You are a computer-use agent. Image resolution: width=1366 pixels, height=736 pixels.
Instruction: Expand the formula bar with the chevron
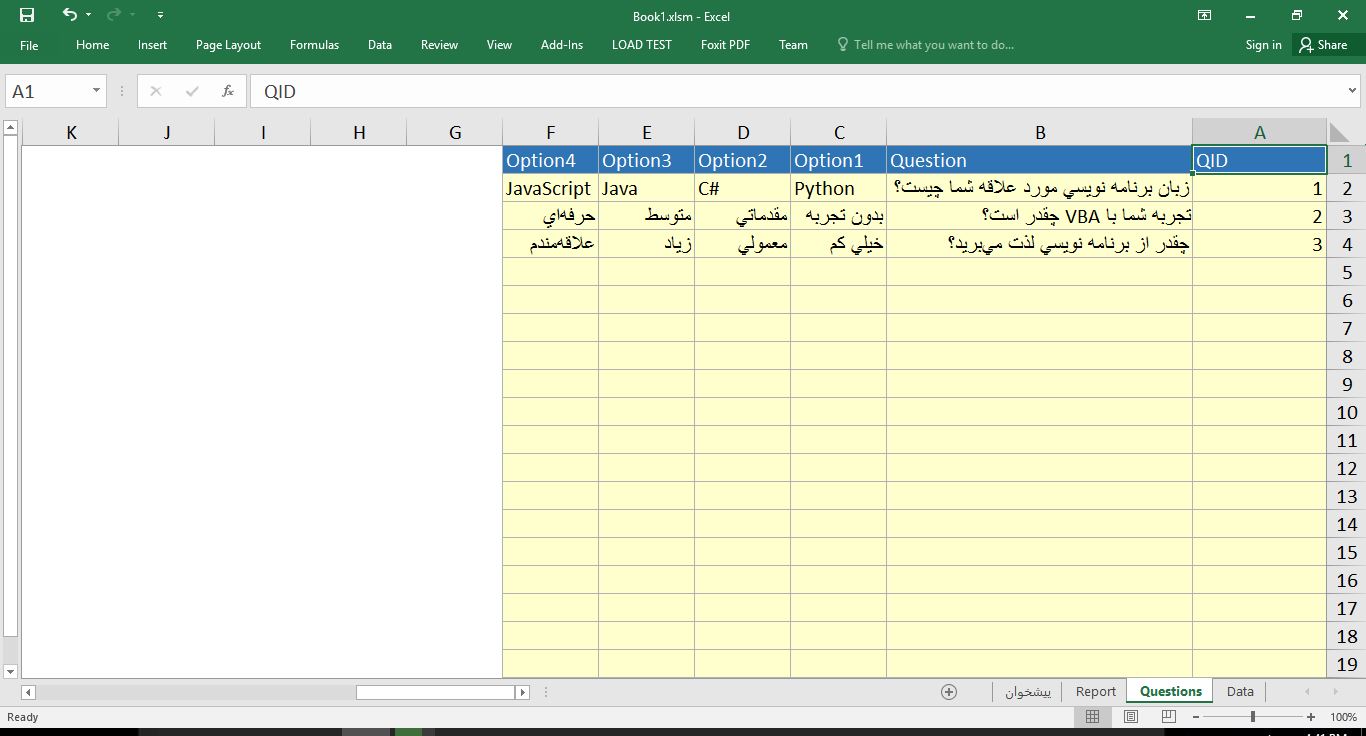(x=1352, y=91)
